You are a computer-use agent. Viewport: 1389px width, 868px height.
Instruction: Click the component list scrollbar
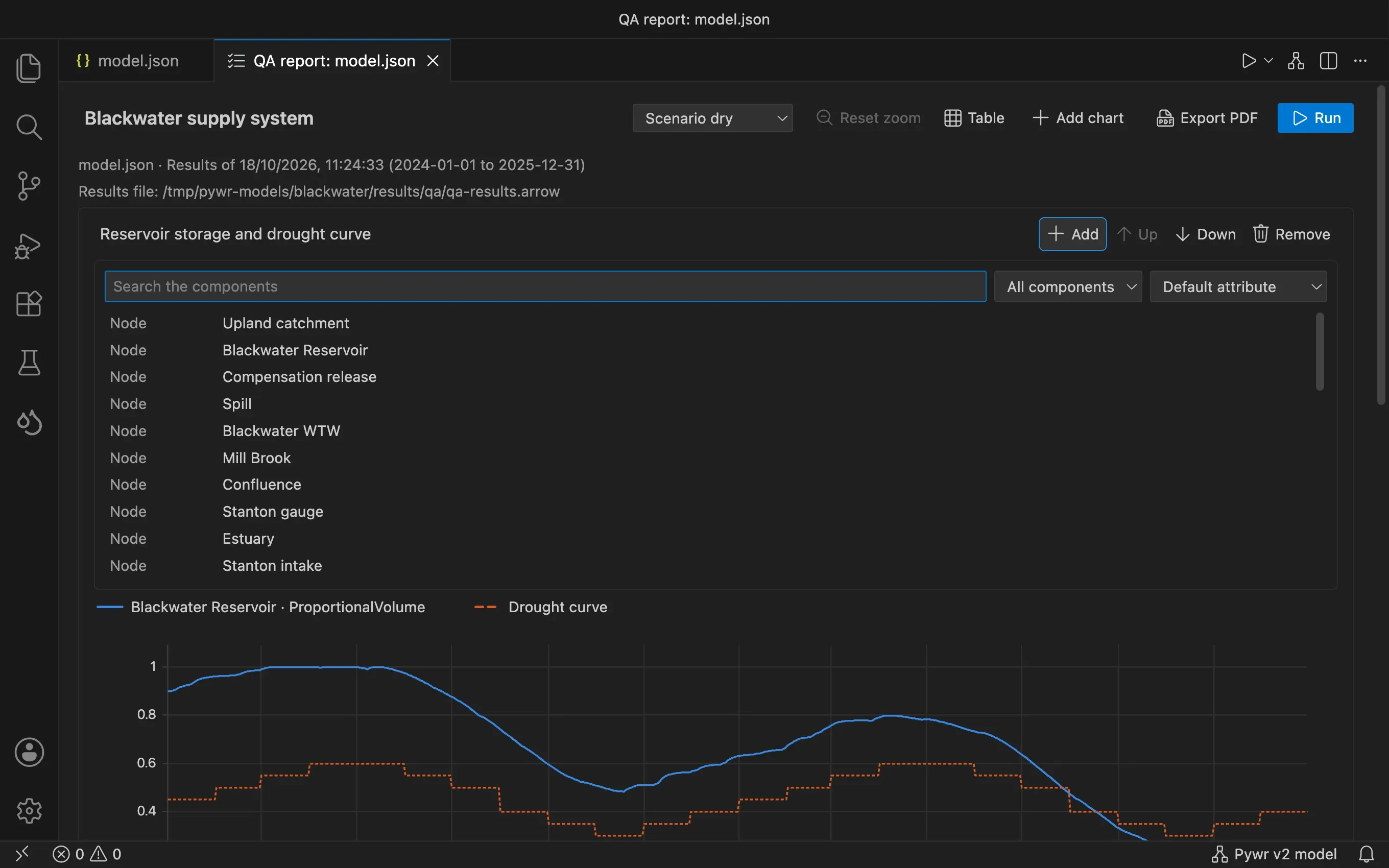pos(1320,351)
